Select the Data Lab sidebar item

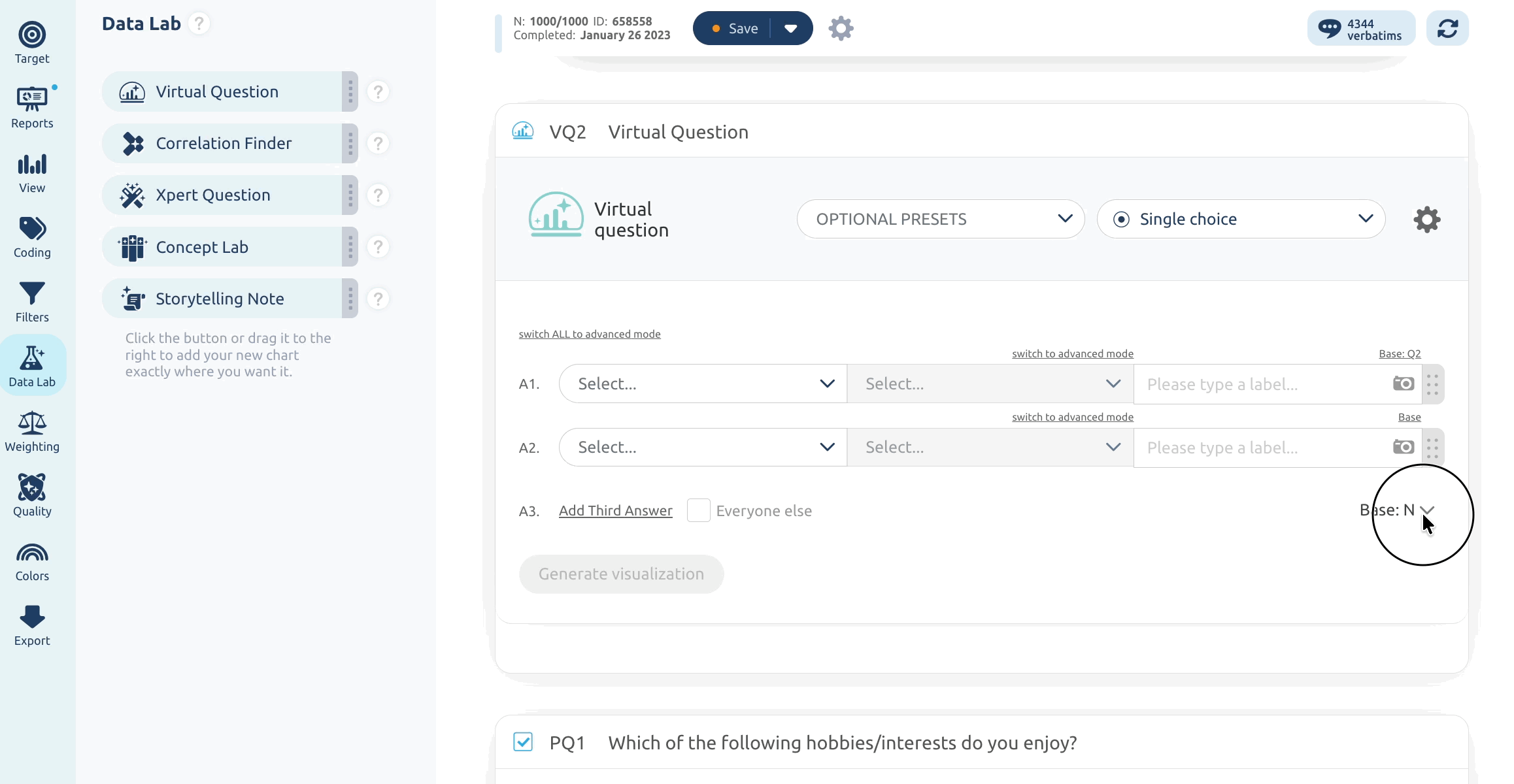coord(32,367)
